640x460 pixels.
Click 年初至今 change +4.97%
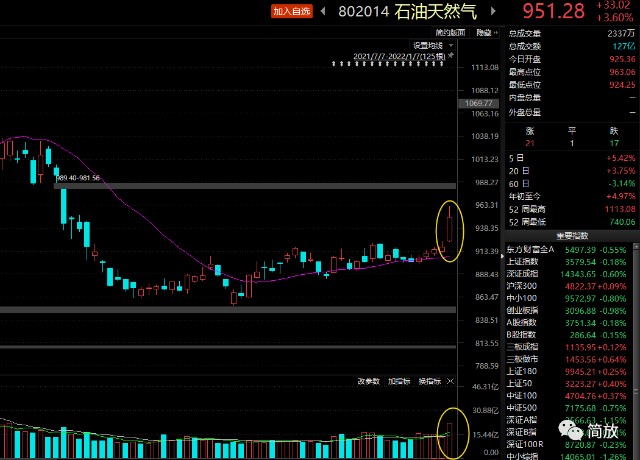click(620, 196)
